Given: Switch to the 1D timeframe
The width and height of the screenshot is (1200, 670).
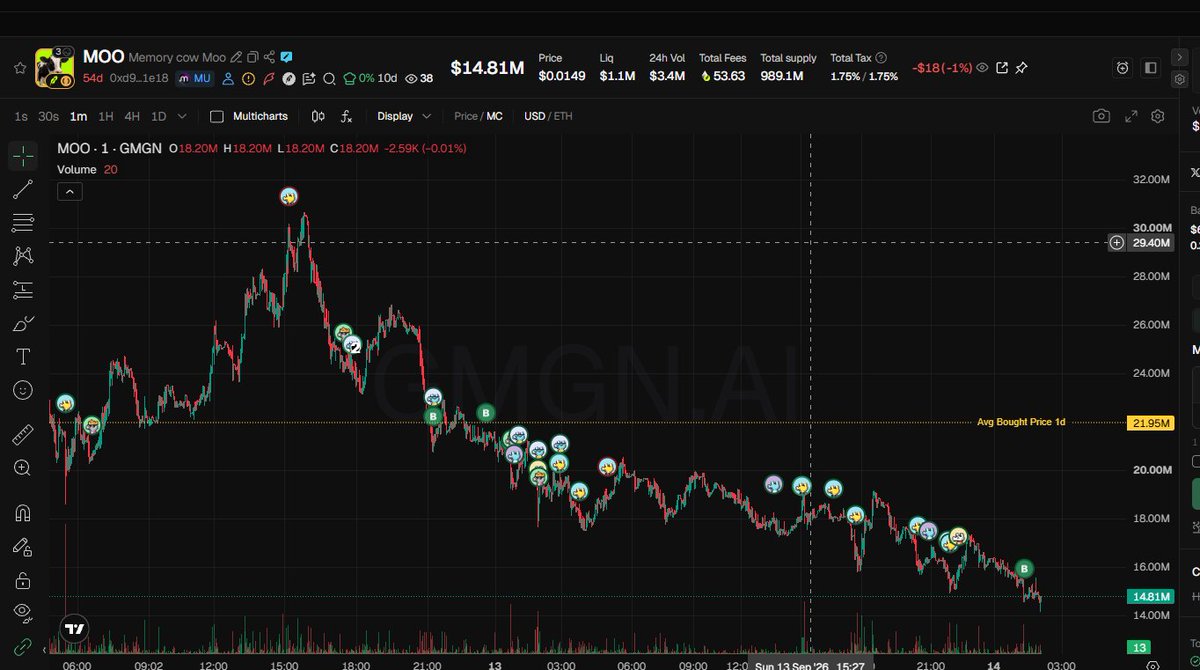Looking at the screenshot, I should tap(159, 116).
